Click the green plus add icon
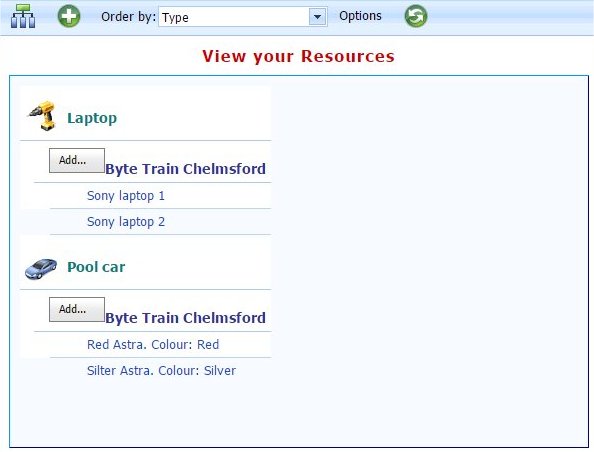 click(x=69, y=16)
